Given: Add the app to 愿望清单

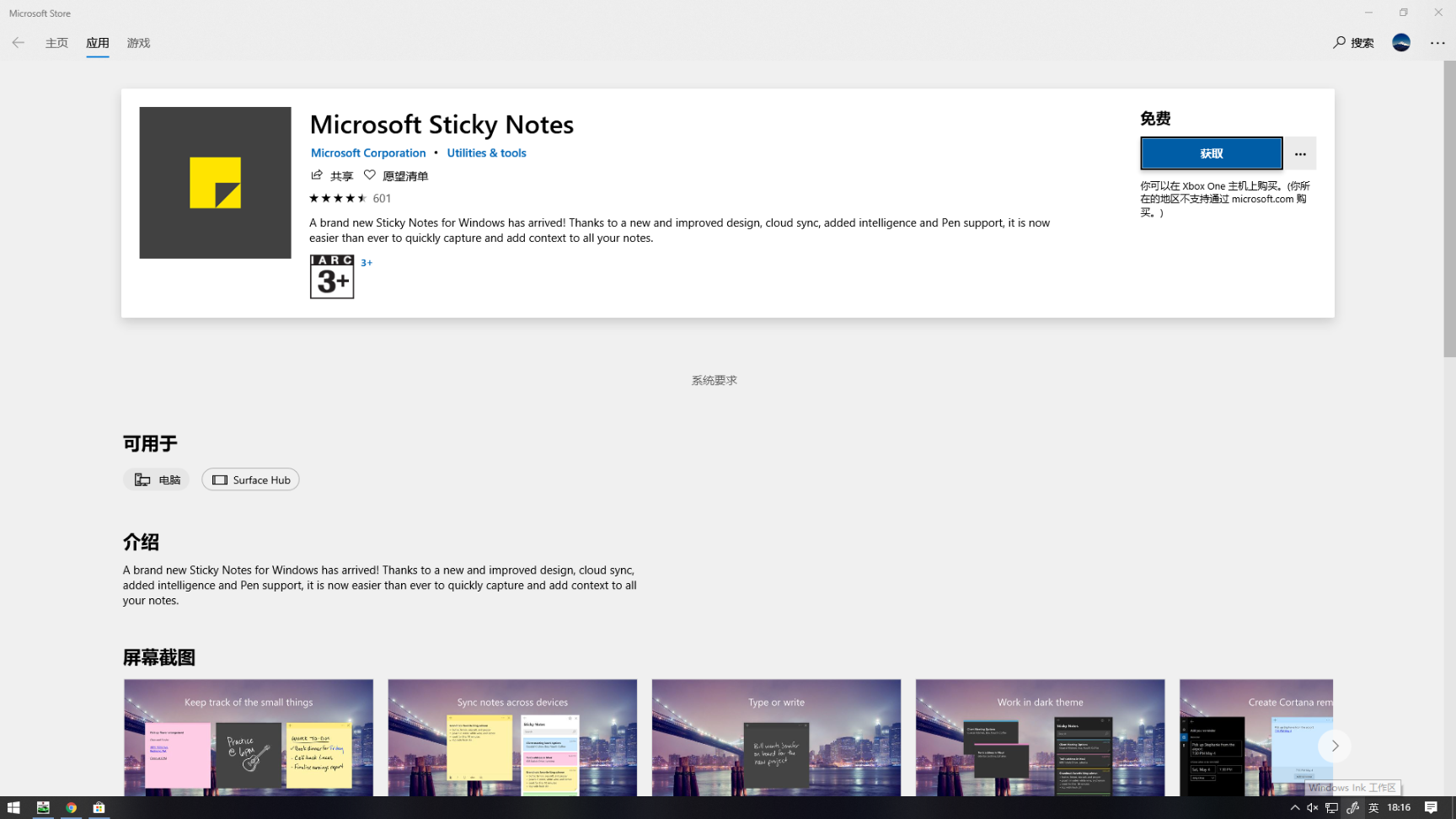Looking at the screenshot, I should coord(396,175).
